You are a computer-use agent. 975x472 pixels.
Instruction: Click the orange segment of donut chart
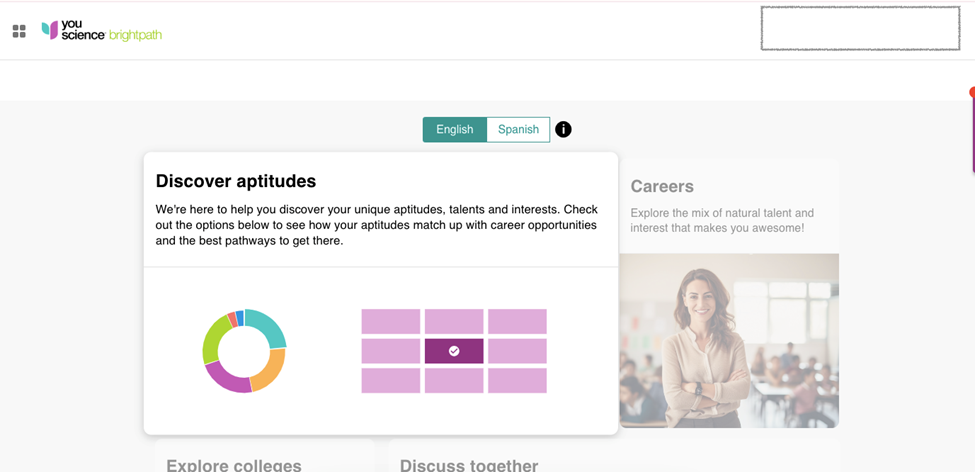[270, 370]
